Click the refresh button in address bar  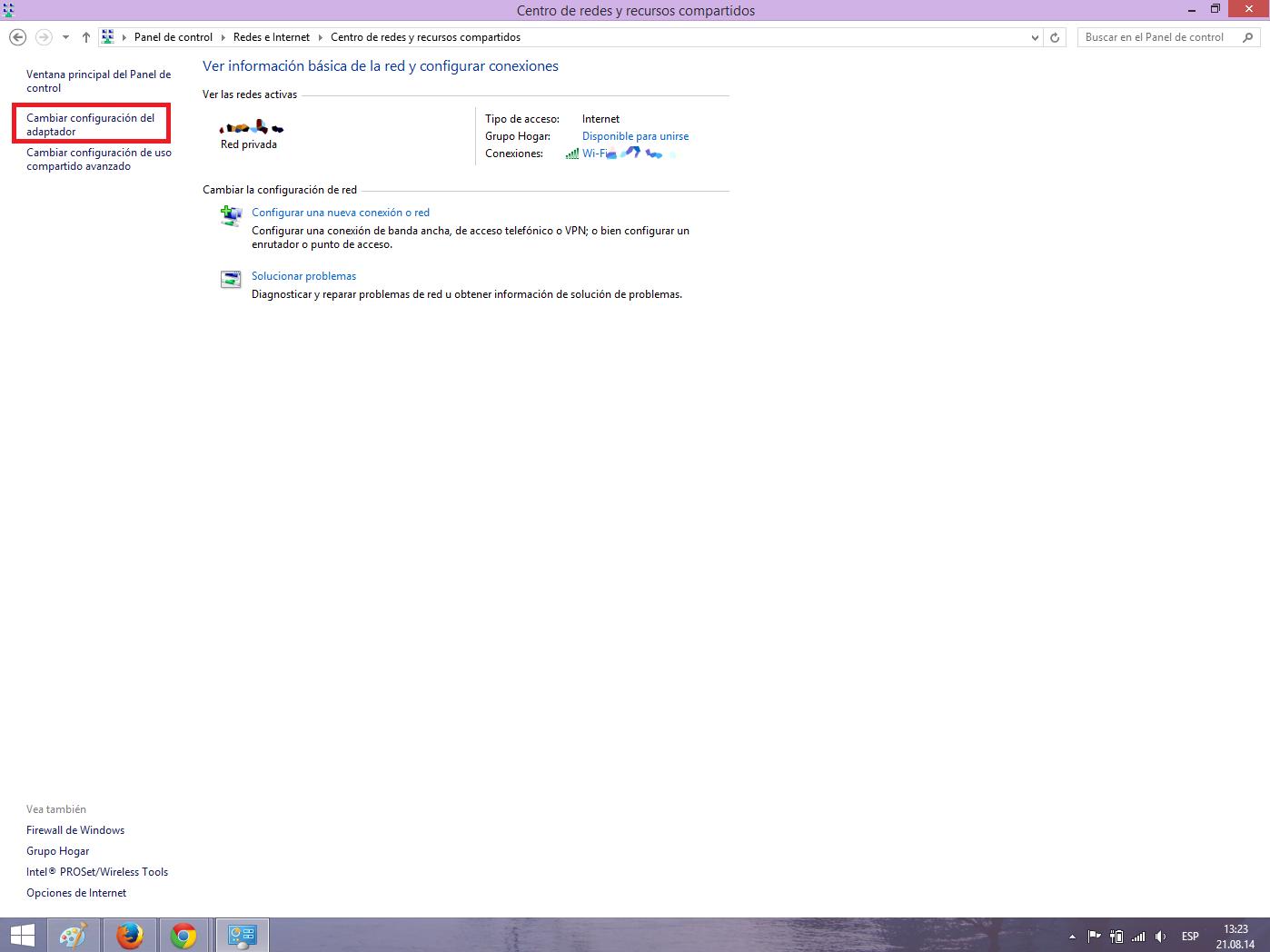pyautogui.click(x=1055, y=37)
